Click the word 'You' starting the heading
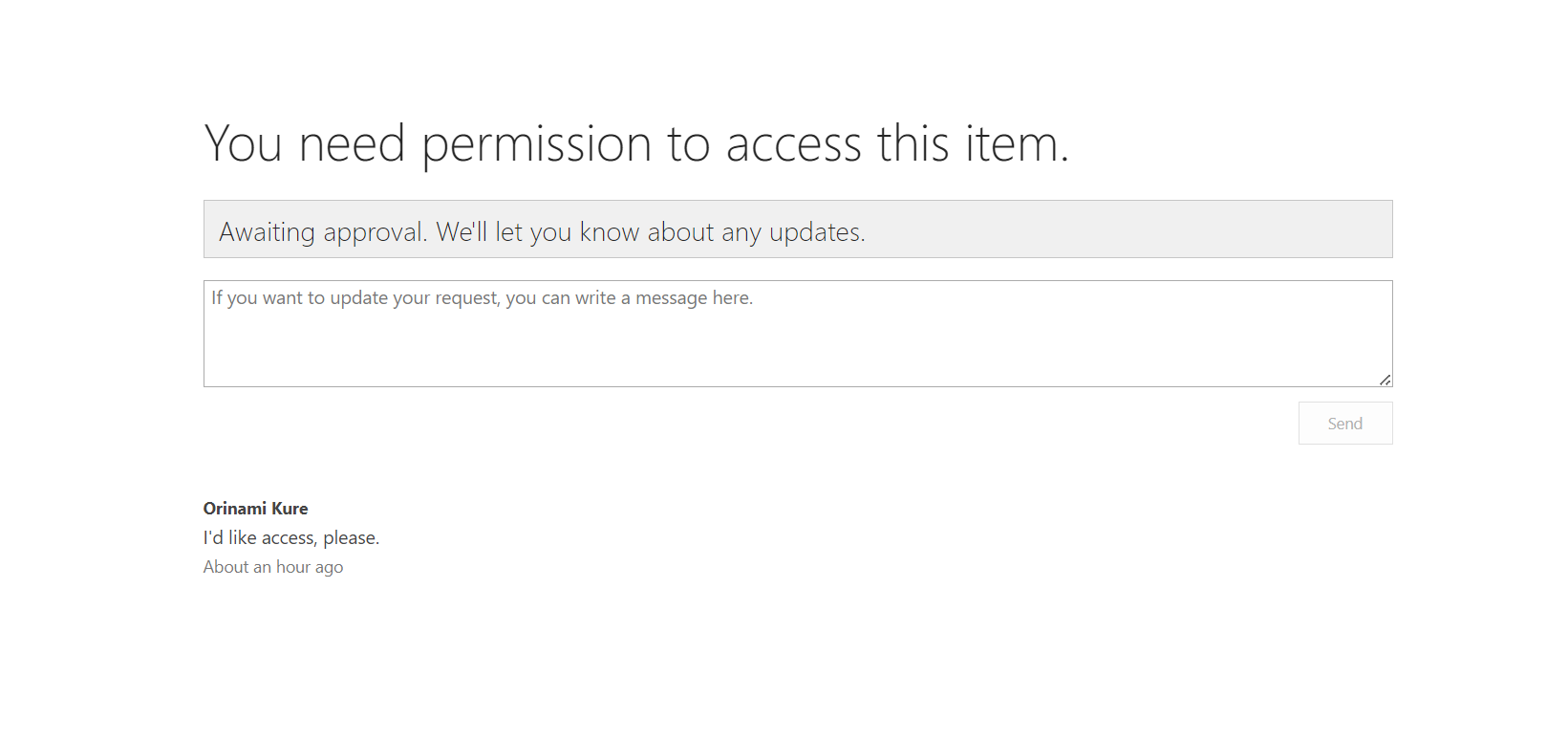Screen dimensions: 1568x741 click(244, 144)
